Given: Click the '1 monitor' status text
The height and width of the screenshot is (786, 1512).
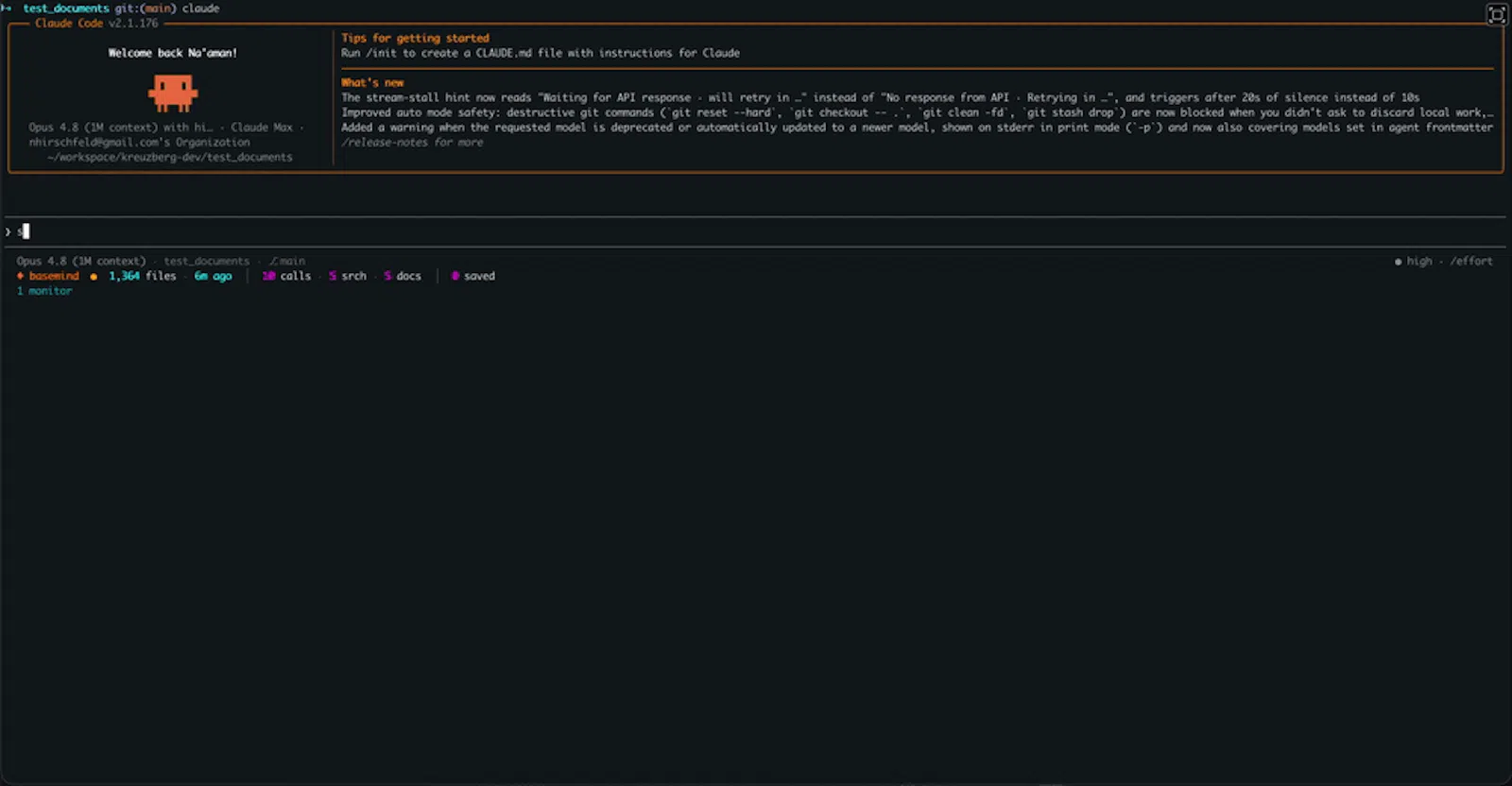Looking at the screenshot, I should pos(44,291).
